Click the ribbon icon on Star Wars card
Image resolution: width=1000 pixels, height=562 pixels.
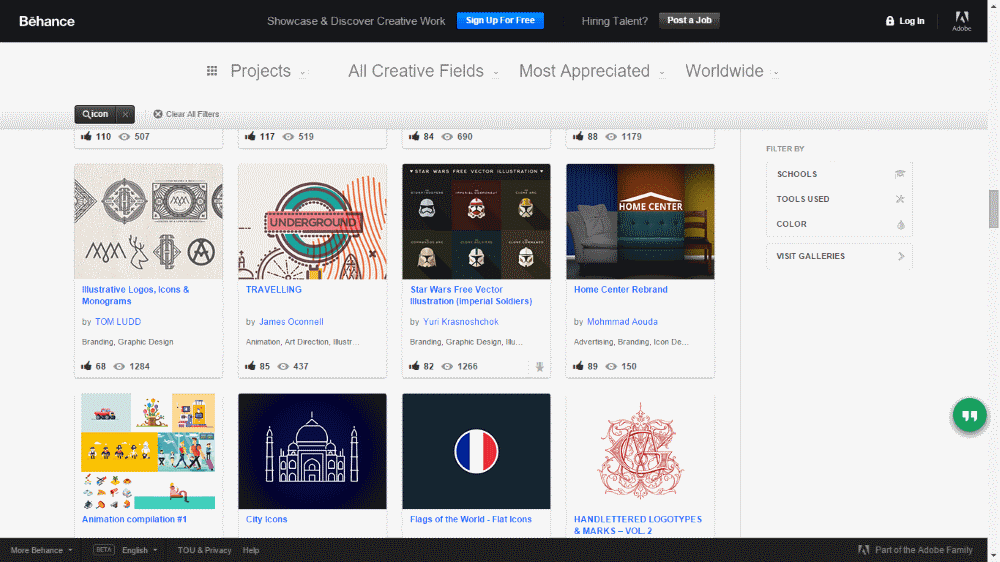click(x=540, y=367)
